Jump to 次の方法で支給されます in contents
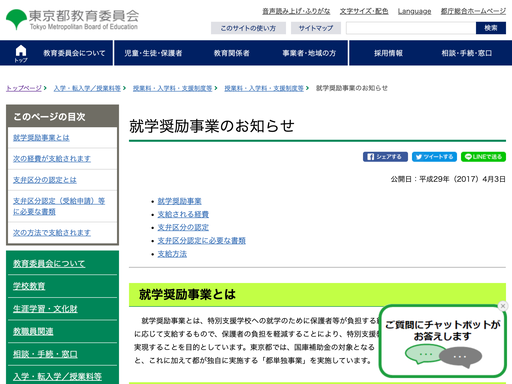 pos(52,233)
